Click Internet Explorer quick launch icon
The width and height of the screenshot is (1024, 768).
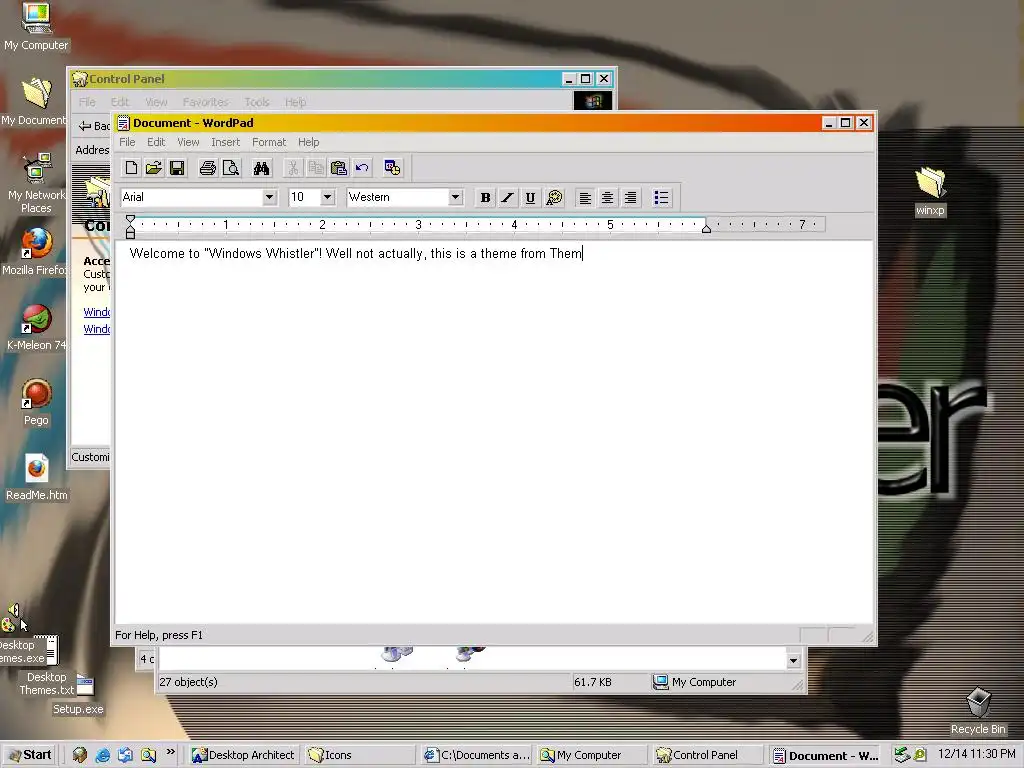103,755
